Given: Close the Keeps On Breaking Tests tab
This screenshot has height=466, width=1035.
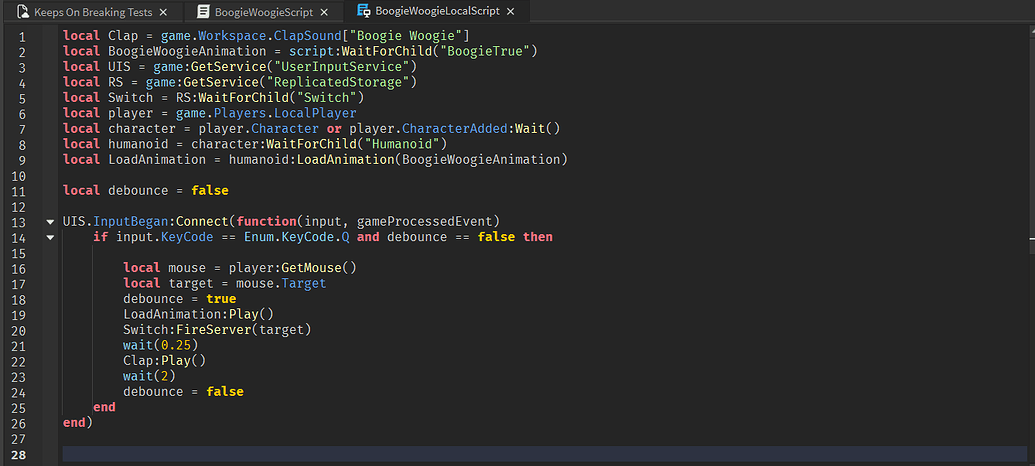Looking at the screenshot, I should (163, 13).
